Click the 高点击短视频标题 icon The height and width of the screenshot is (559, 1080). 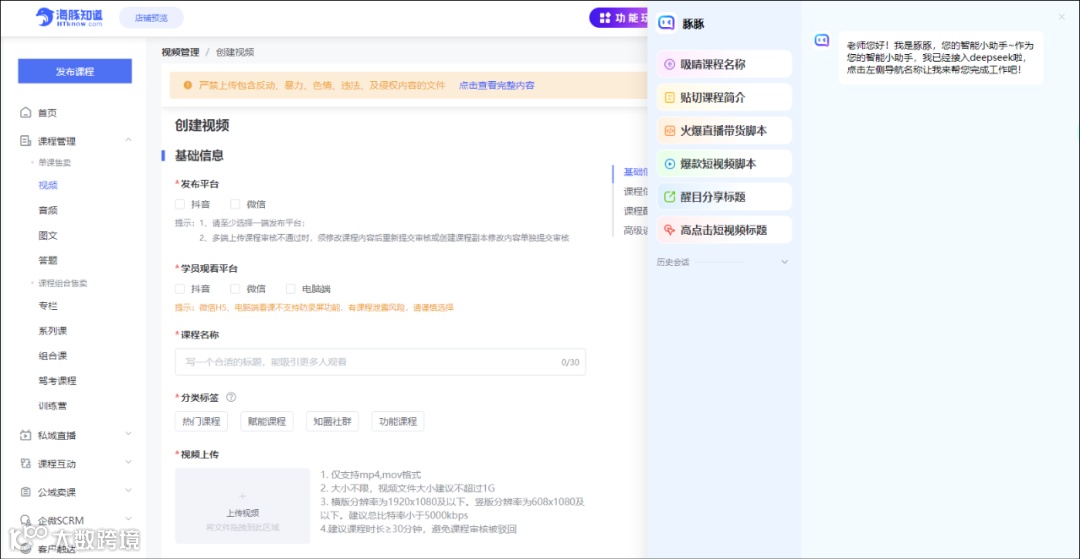[x=669, y=230]
